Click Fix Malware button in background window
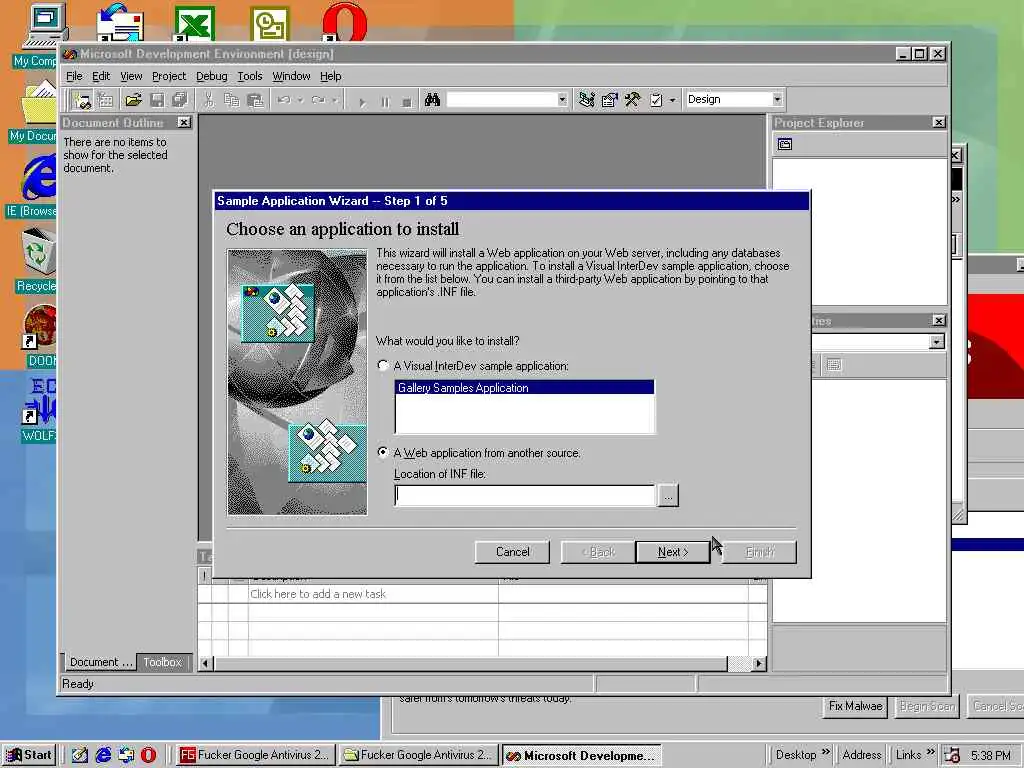1024x768 pixels. click(x=855, y=706)
